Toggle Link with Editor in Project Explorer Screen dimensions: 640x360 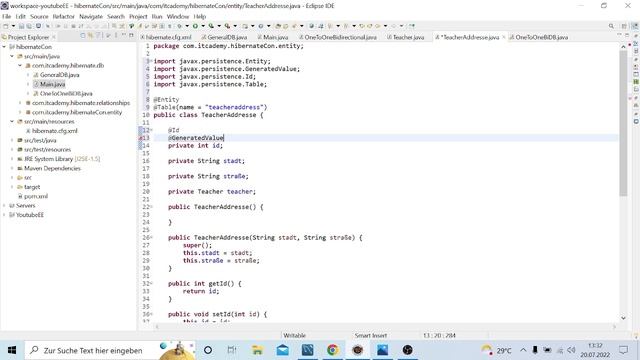pos(91,36)
